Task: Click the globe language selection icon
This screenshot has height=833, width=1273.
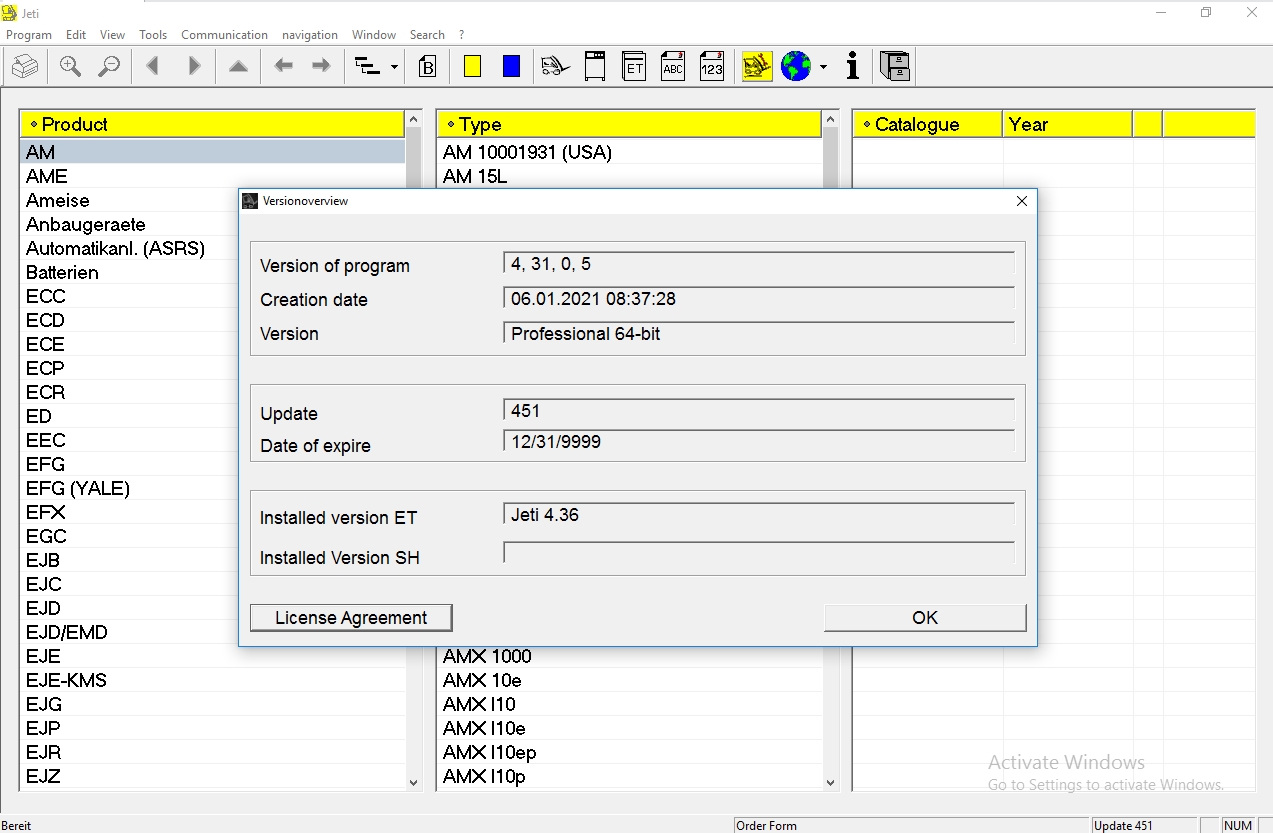Action: (x=795, y=66)
